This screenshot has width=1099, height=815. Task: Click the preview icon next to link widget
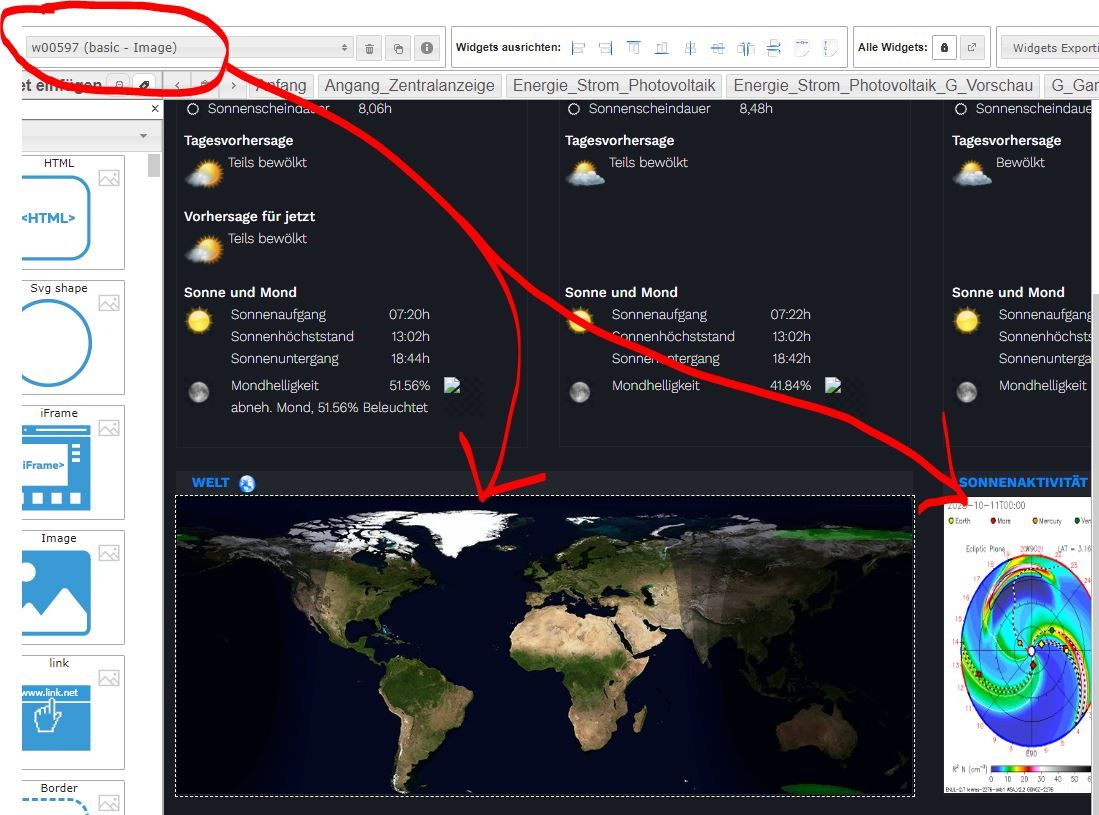click(109, 678)
